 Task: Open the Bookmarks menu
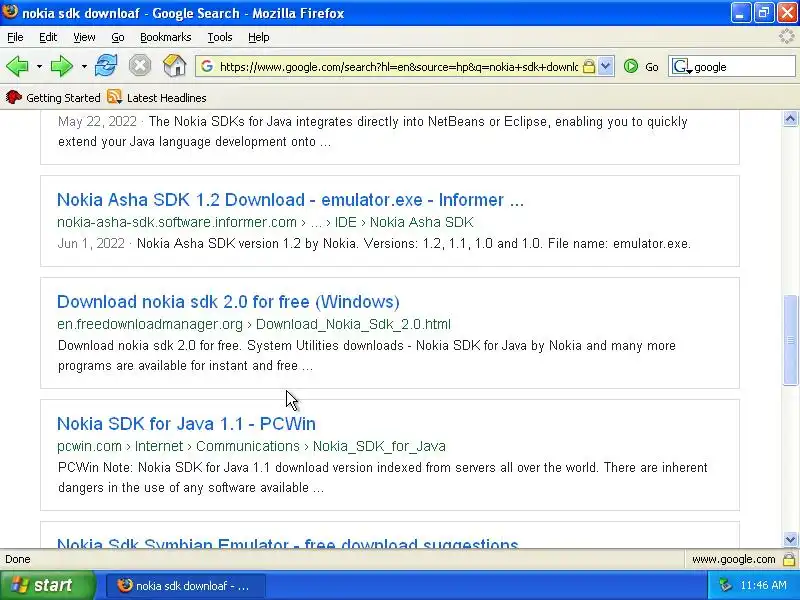coord(165,37)
